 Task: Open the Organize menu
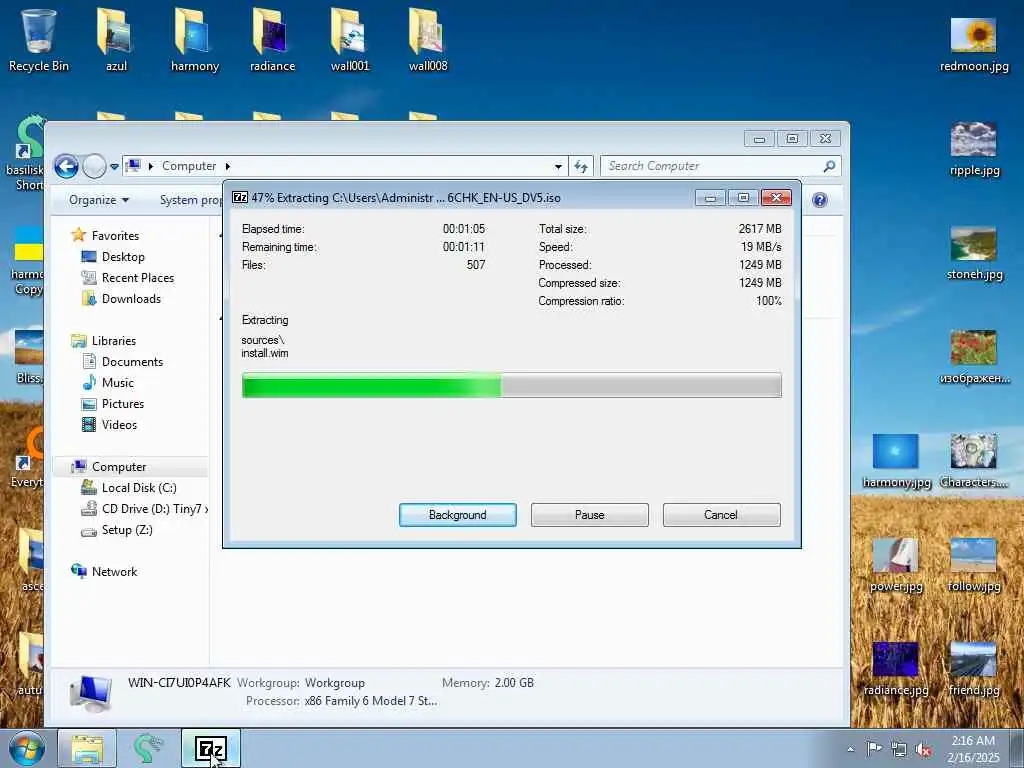tap(99, 200)
